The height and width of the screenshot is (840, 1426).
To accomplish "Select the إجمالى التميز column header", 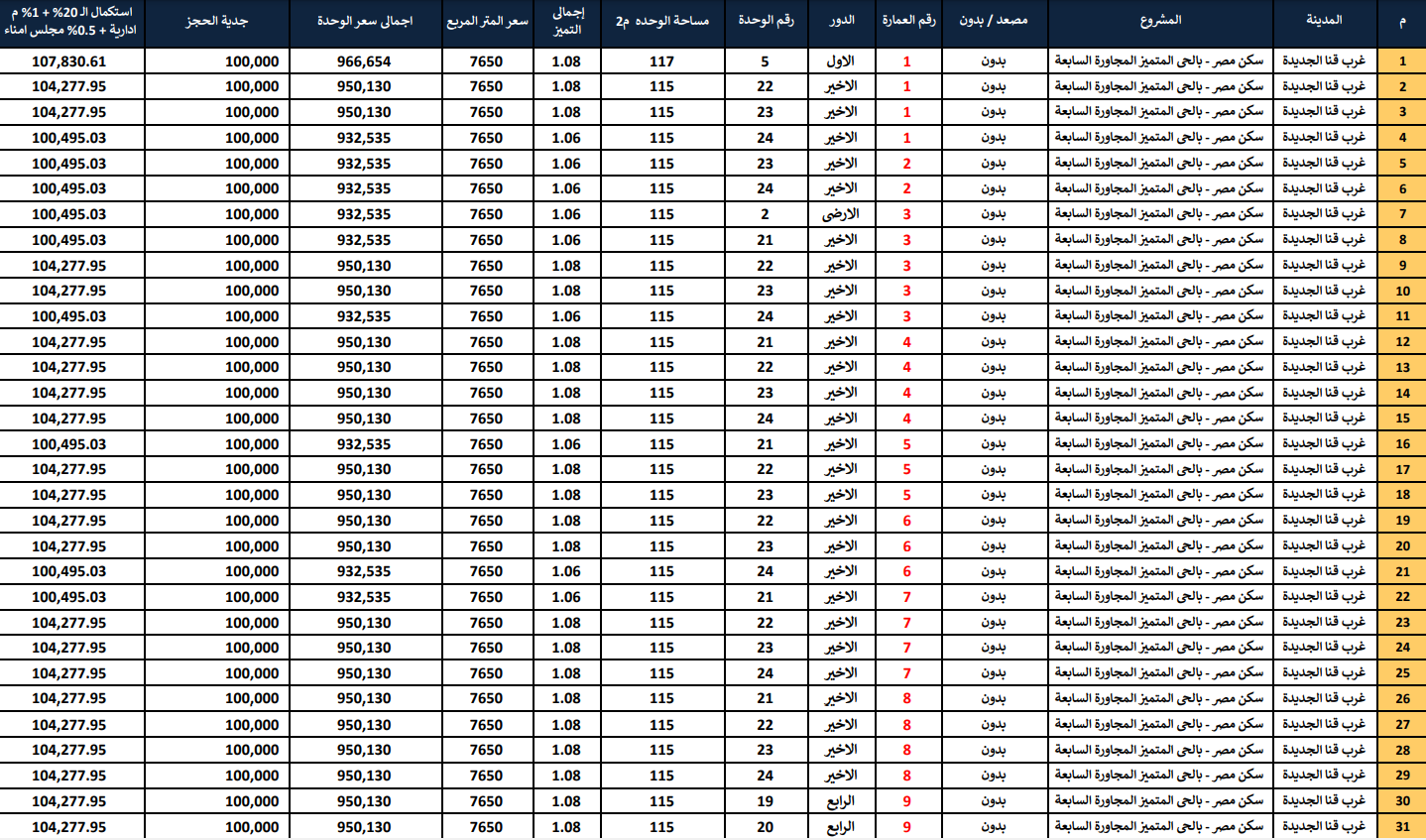I will 566,21.
